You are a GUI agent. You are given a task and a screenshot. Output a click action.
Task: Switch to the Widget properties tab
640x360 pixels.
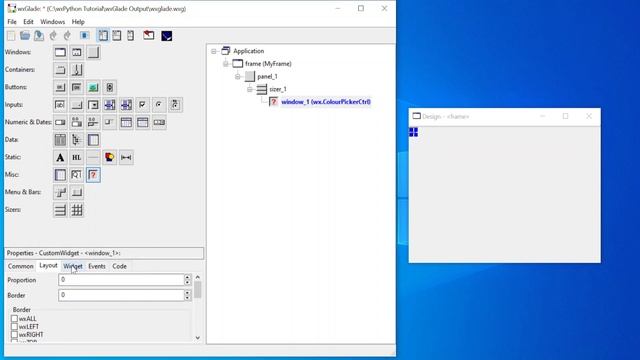pyautogui.click(x=73, y=266)
